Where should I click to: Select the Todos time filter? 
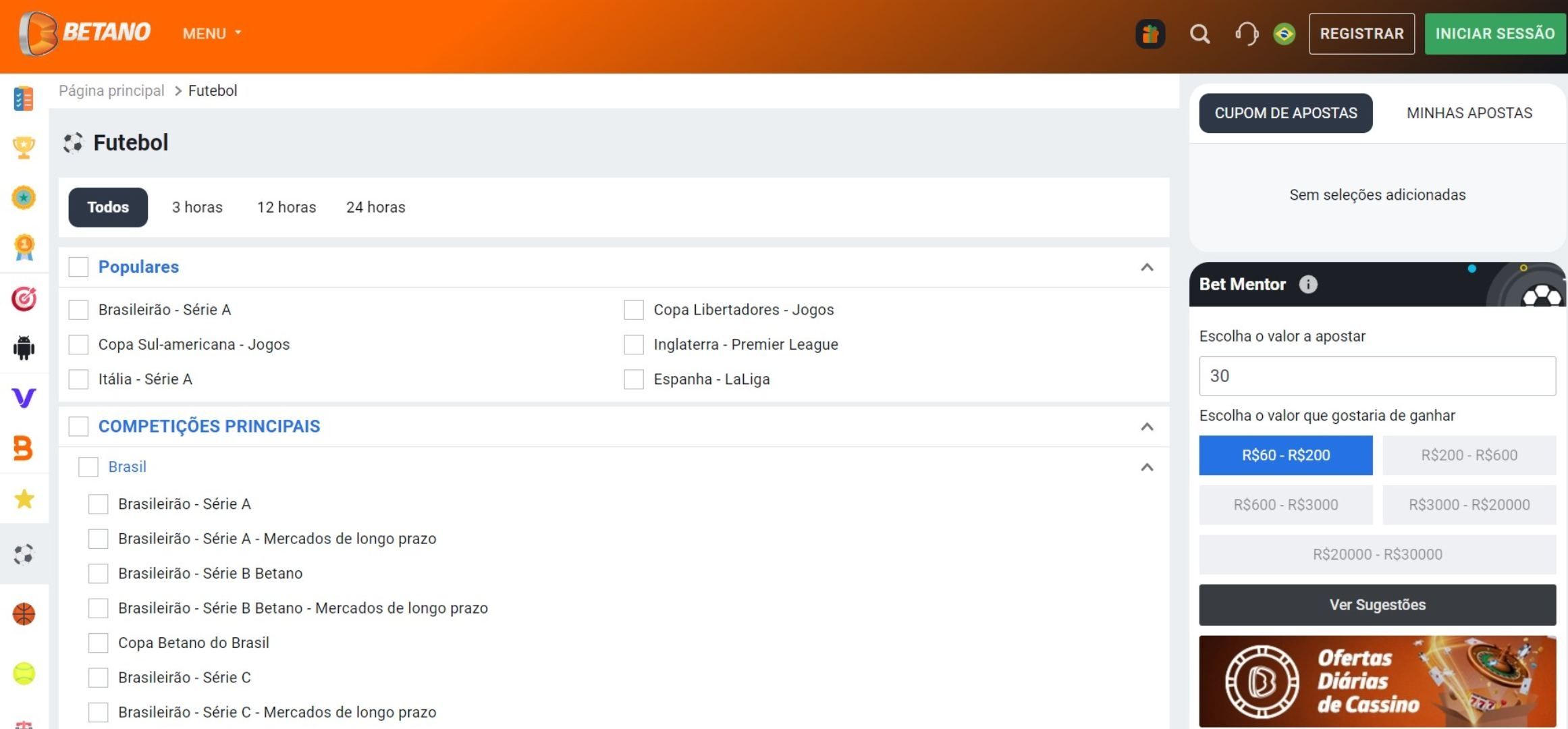tap(108, 207)
